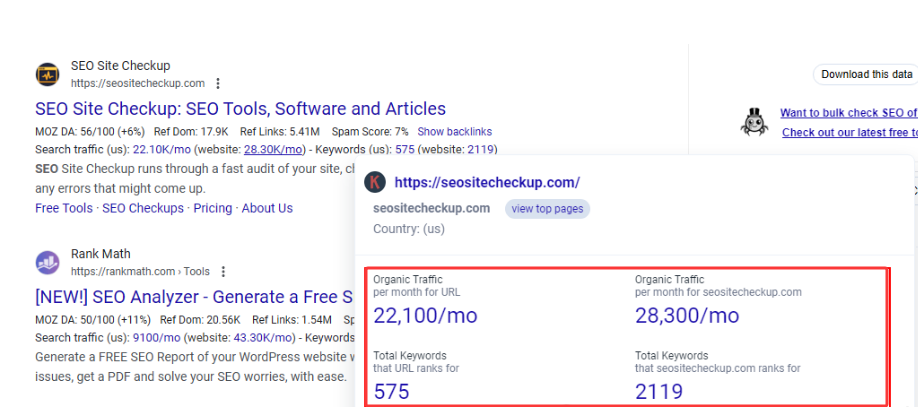Click the 9100/mo search traffic link

(157, 338)
